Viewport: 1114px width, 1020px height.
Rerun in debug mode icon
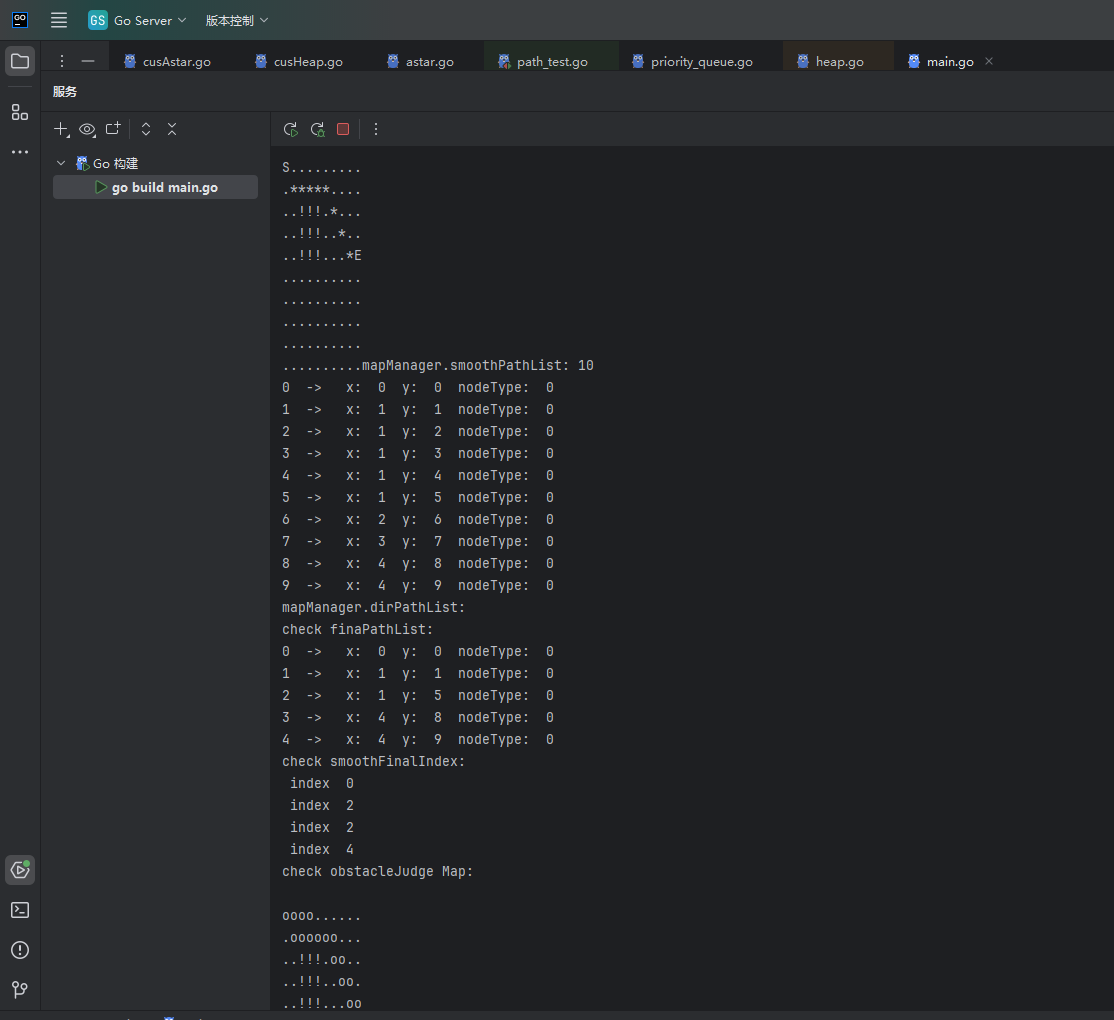(318, 129)
